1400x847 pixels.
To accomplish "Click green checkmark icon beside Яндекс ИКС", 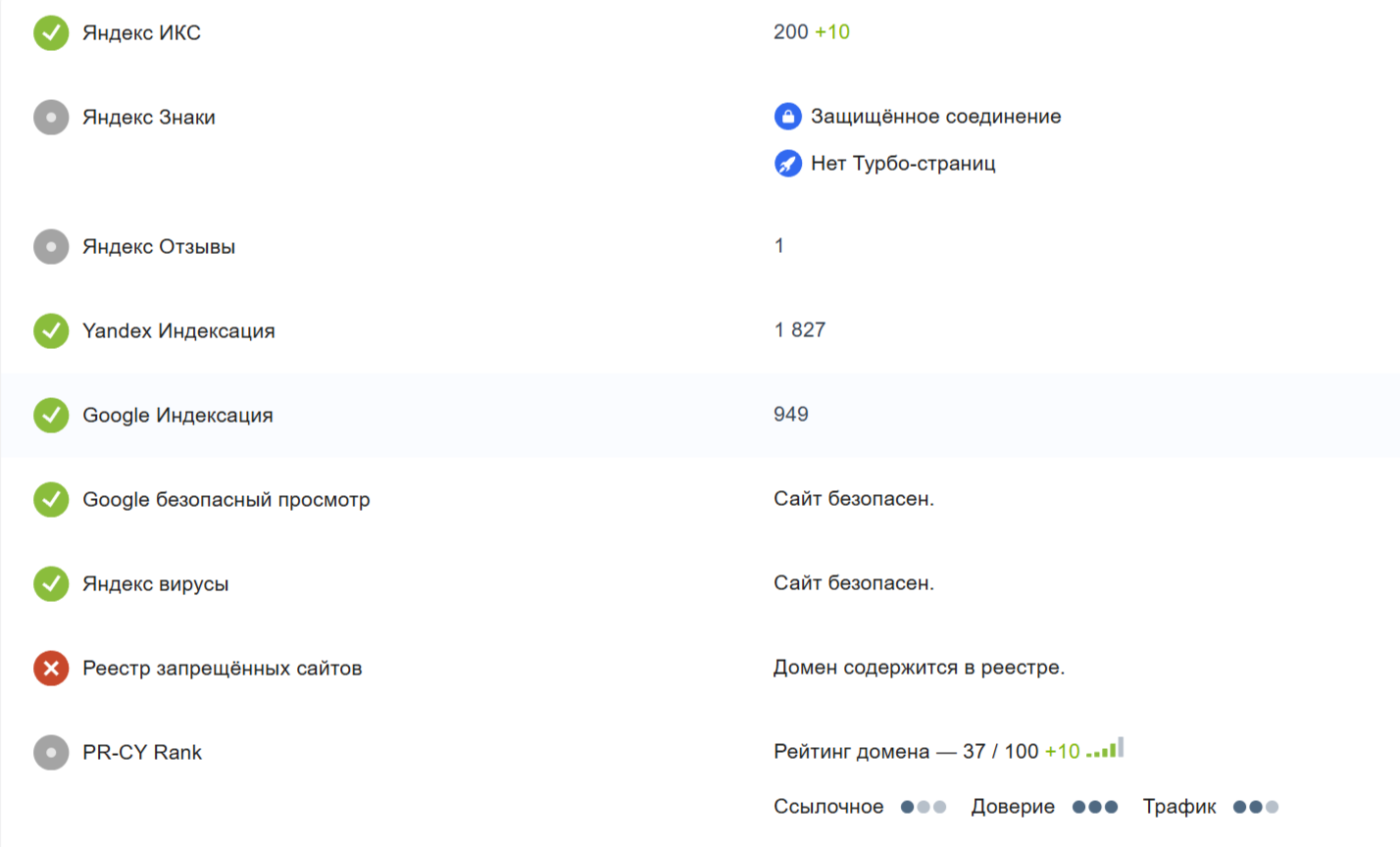I will tap(51, 33).
